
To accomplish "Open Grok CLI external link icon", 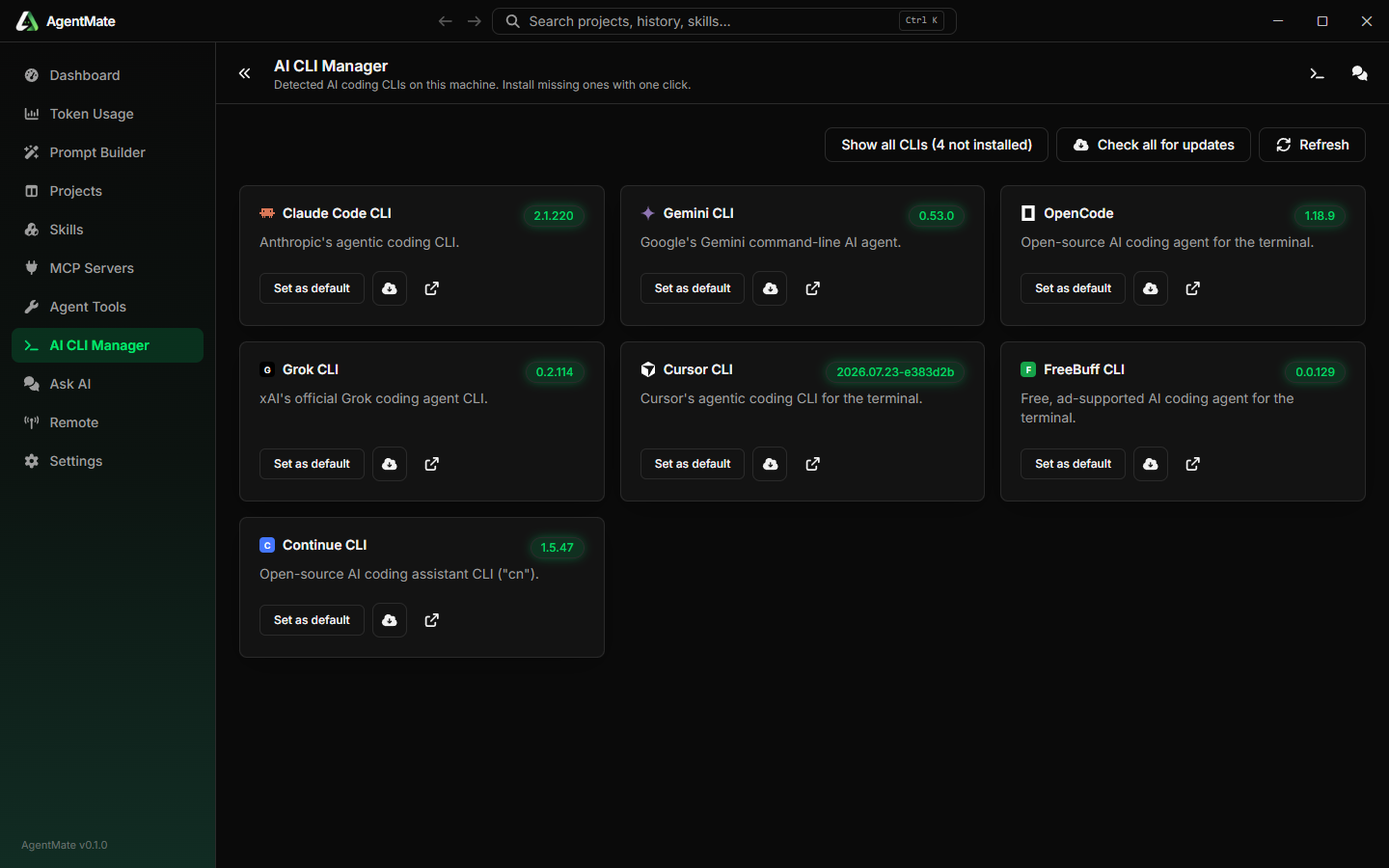I will click(x=432, y=464).
